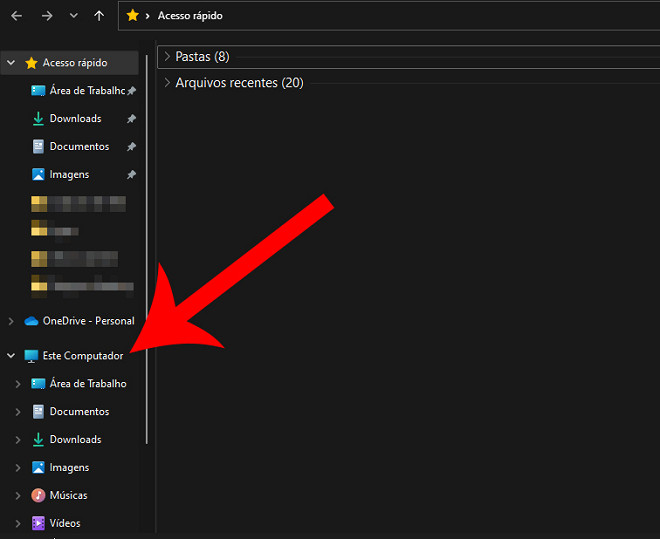Open Documentos label under Este Computador
This screenshot has height=539, width=660.
coord(79,412)
